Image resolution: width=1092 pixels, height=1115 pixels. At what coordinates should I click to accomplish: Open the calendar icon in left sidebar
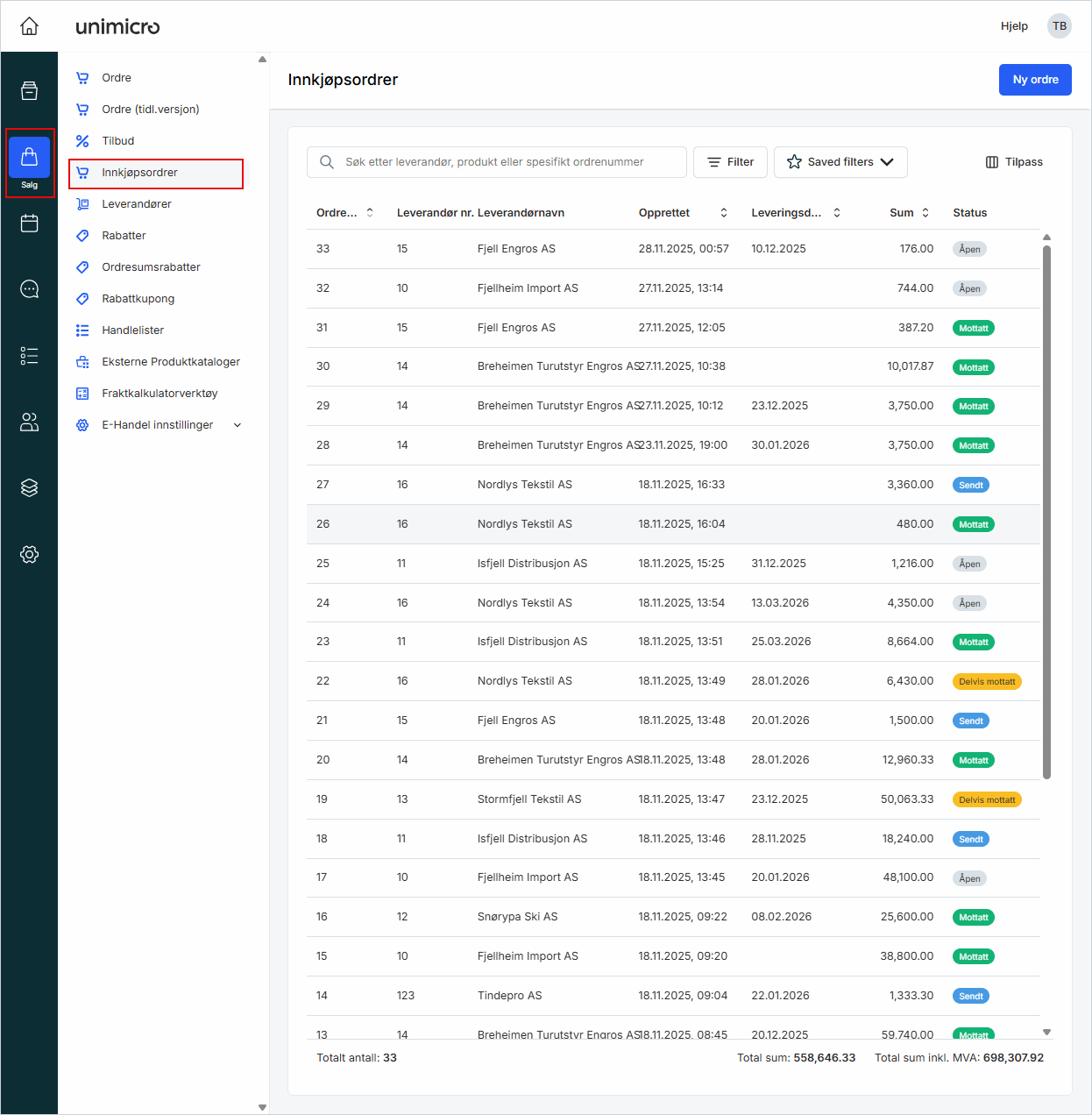coord(29,224)
